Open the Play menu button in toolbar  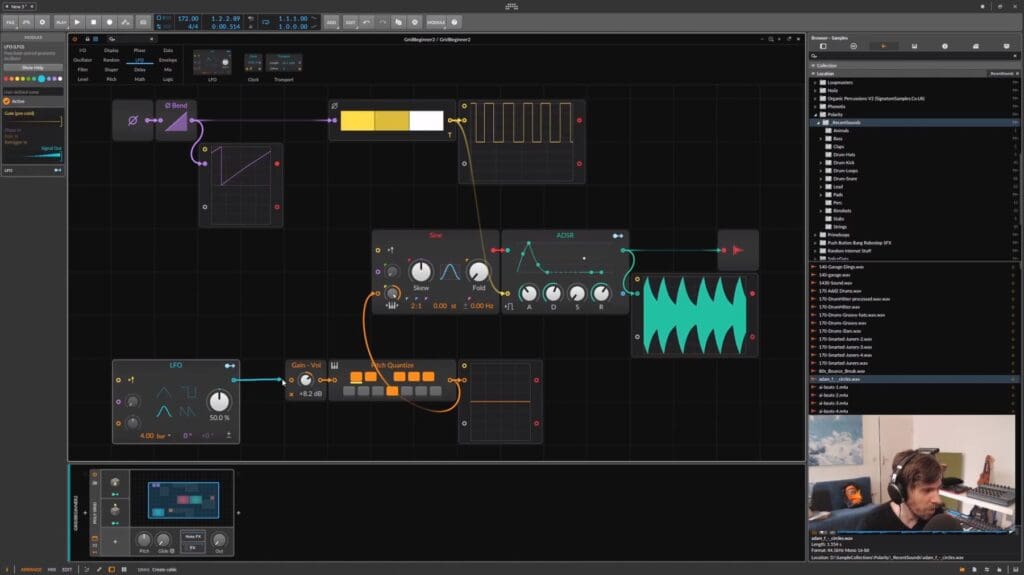click(x=61, y=22)
